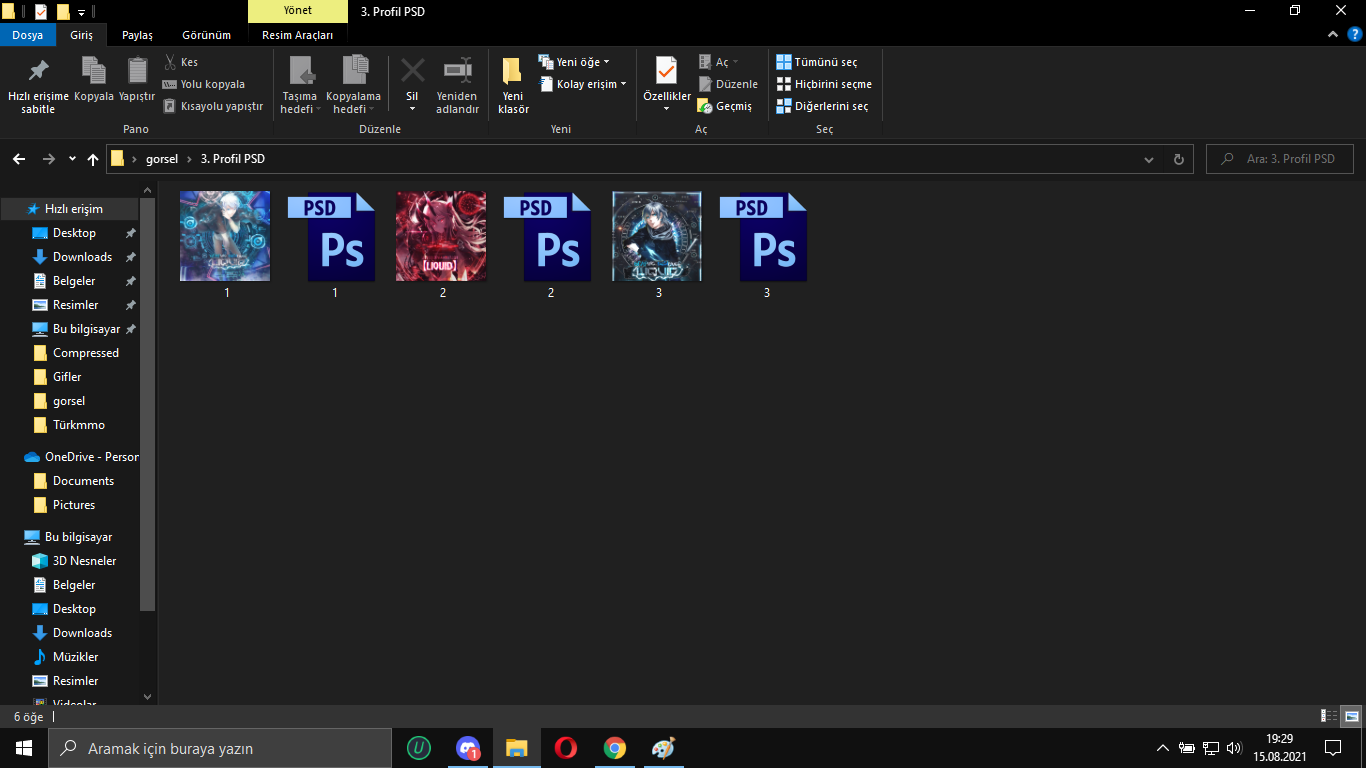Click the Kes scissors icon

tap(170, 62)
